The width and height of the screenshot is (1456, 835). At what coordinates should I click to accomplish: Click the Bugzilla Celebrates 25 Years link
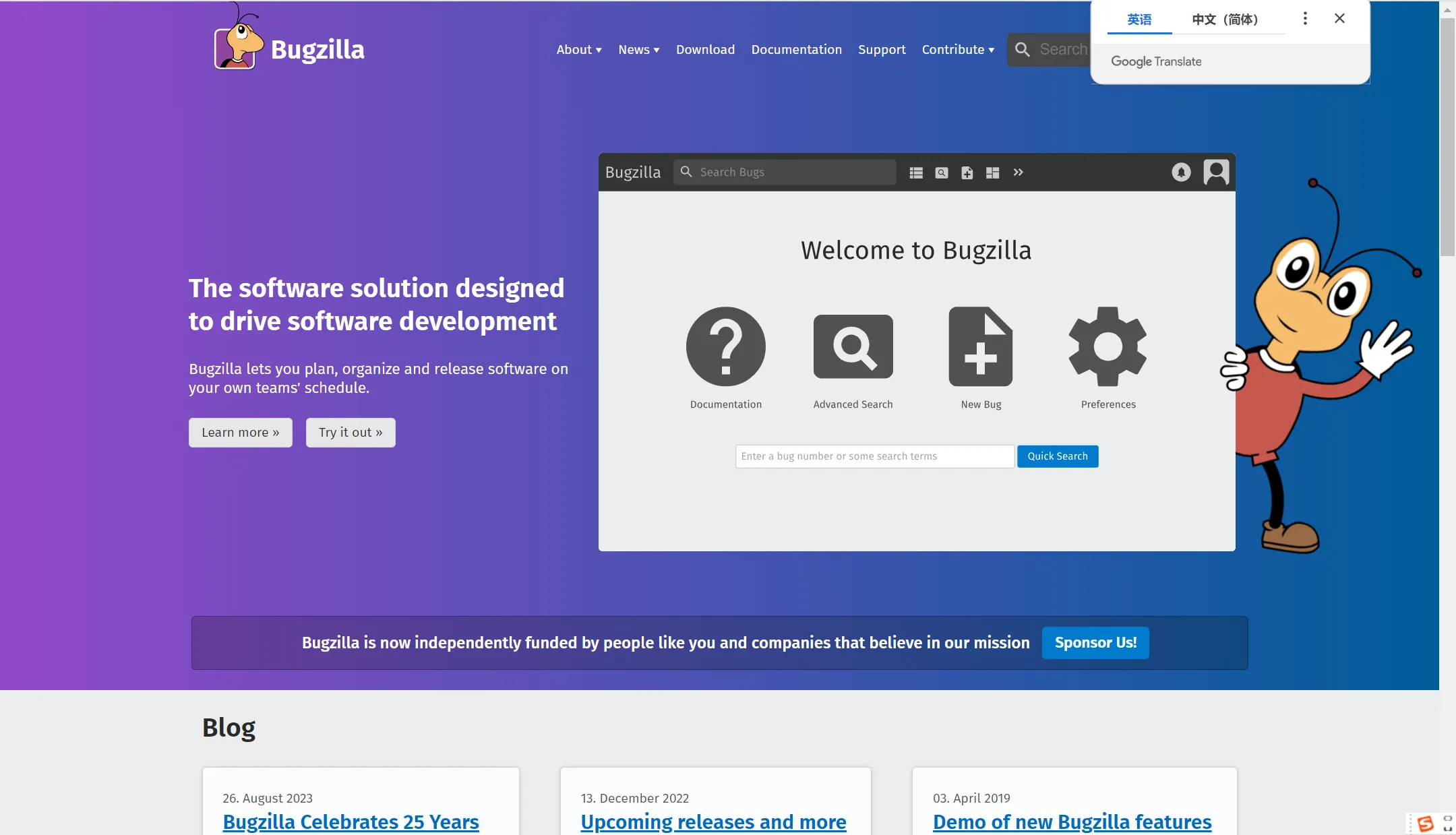[350, 821]
